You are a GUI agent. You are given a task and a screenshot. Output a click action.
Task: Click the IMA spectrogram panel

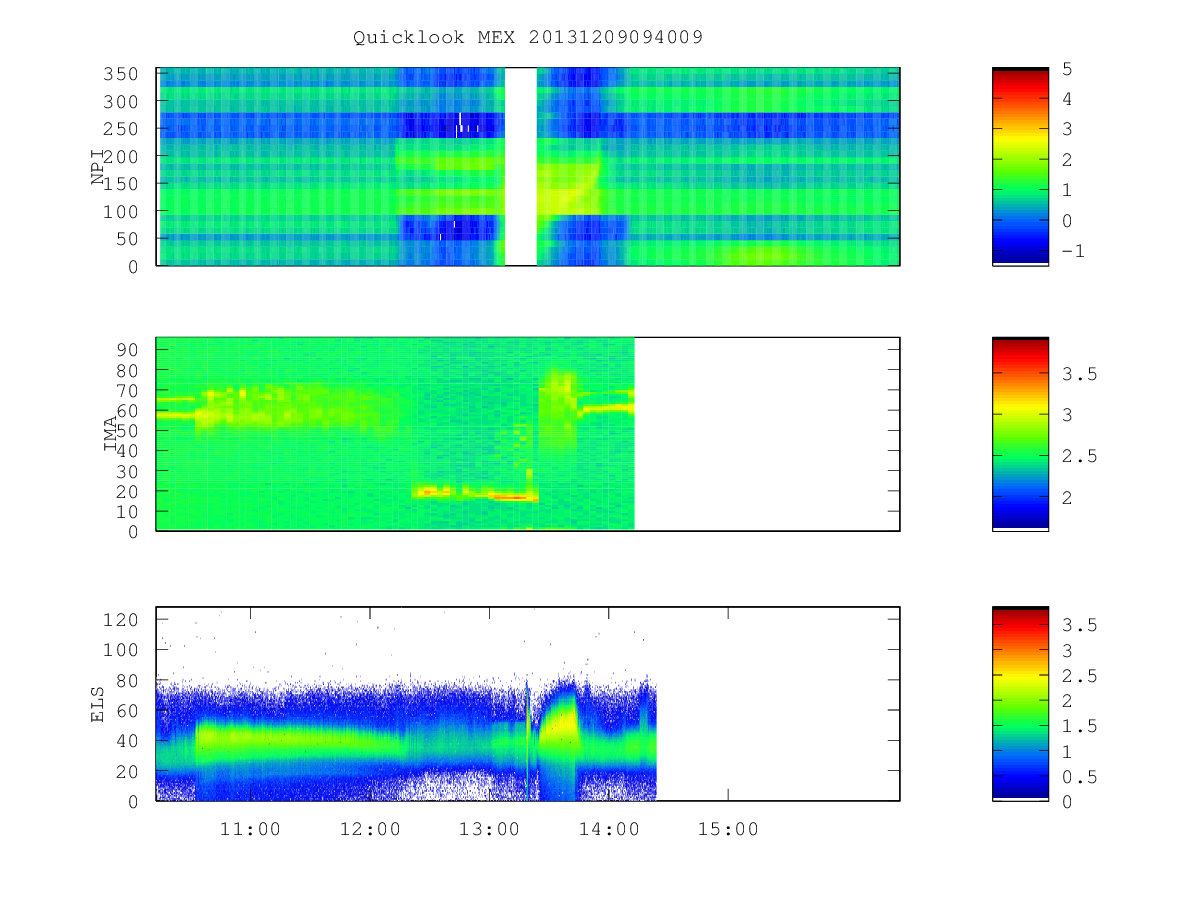[x=528, y=434]
